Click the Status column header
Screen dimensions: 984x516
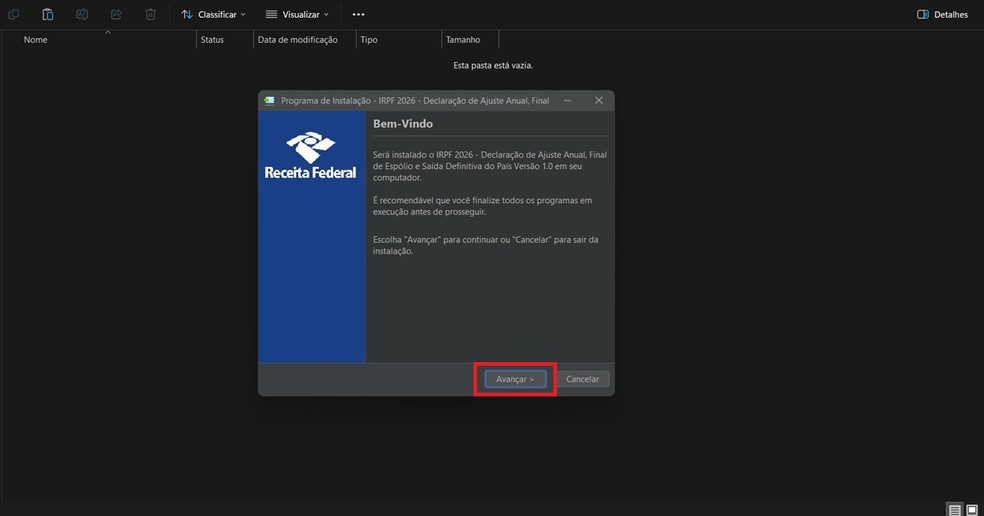click(212, 40)
